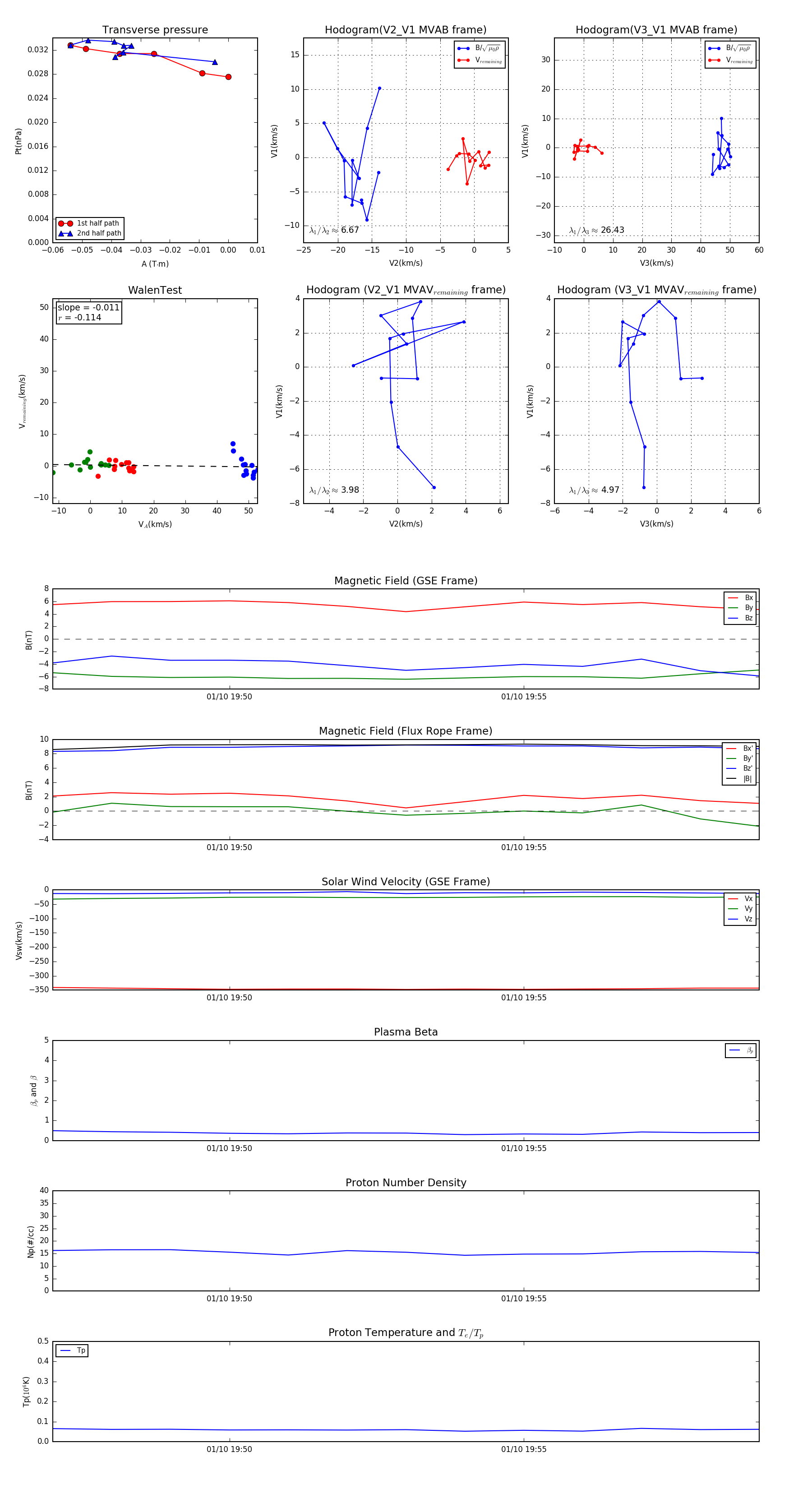The width and height of the screenshot is (812, 1489).
Task: Click the 'Transverse pressure' plot title
Action: pos(155,30)
